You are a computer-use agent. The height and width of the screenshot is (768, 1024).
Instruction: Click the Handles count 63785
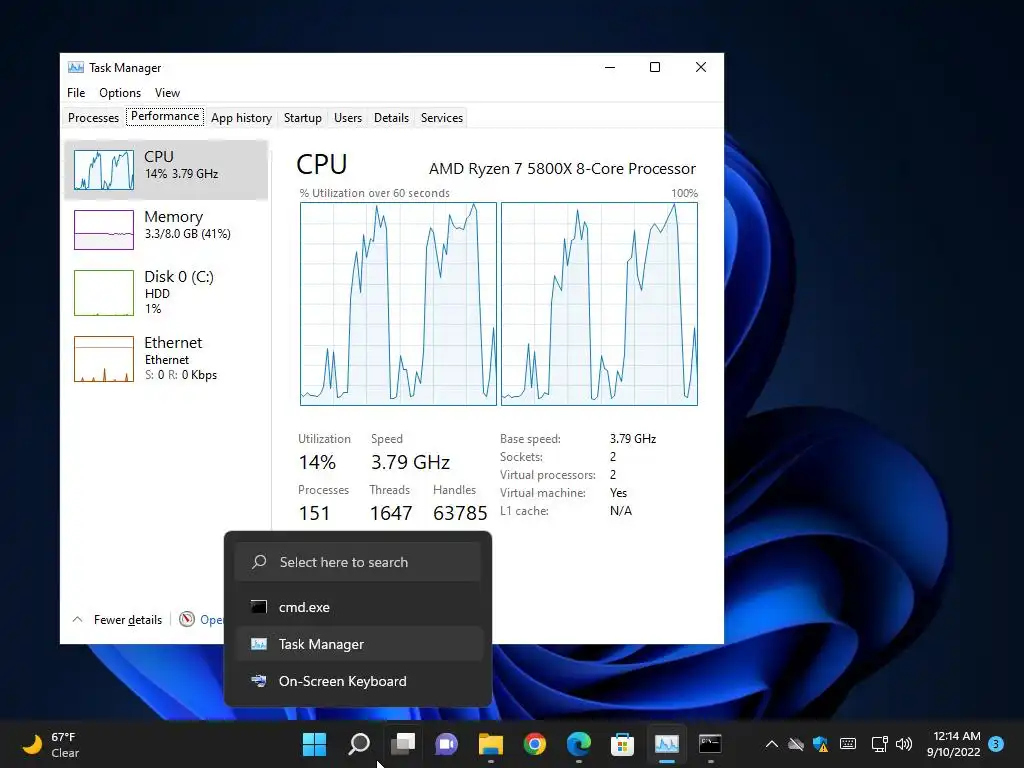tap(460, 513)
